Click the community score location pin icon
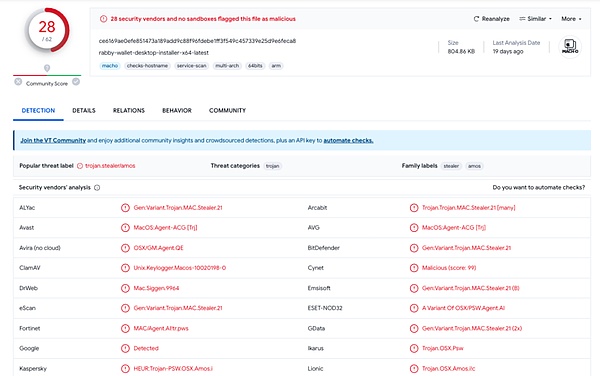 [47, 68]
